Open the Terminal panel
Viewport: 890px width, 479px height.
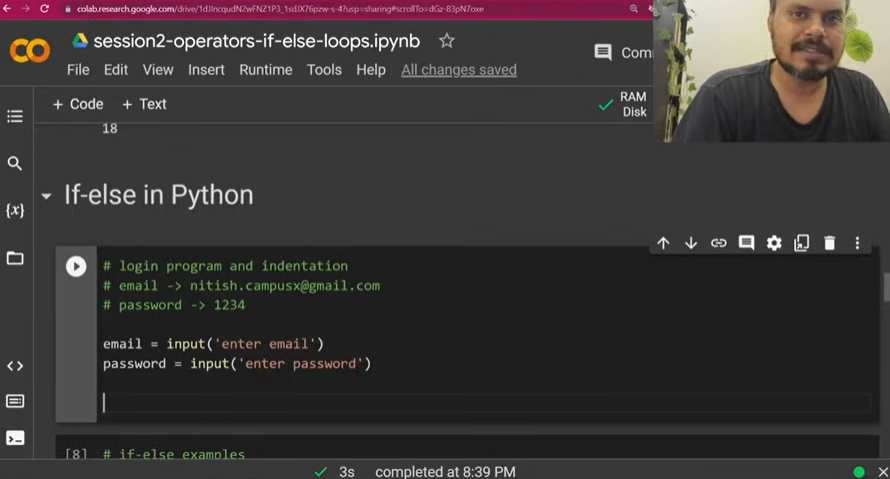[x=15, y=438]
